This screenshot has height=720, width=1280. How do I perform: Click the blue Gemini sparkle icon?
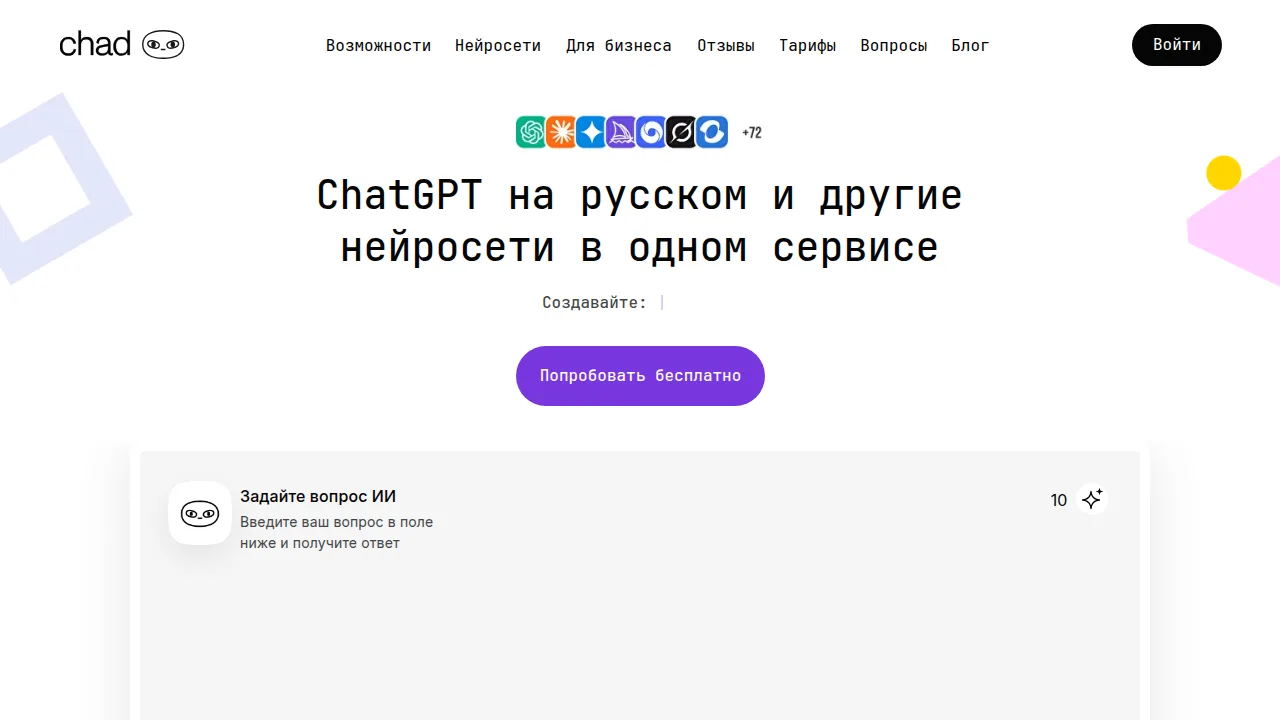tap(591, 132)
